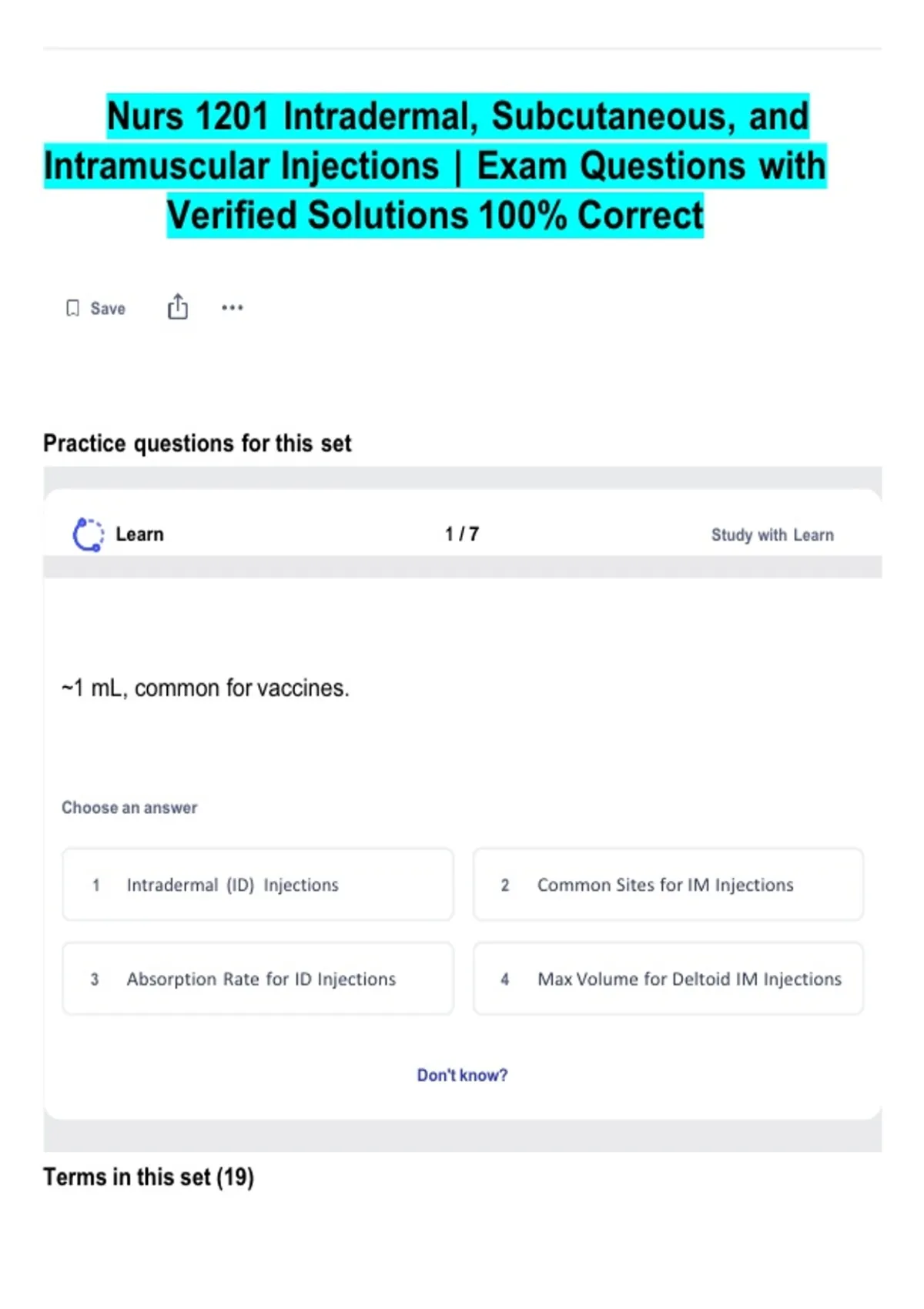Click answer number 1 badge
This screenshot has height=1309, width=924.
point(96,885)
